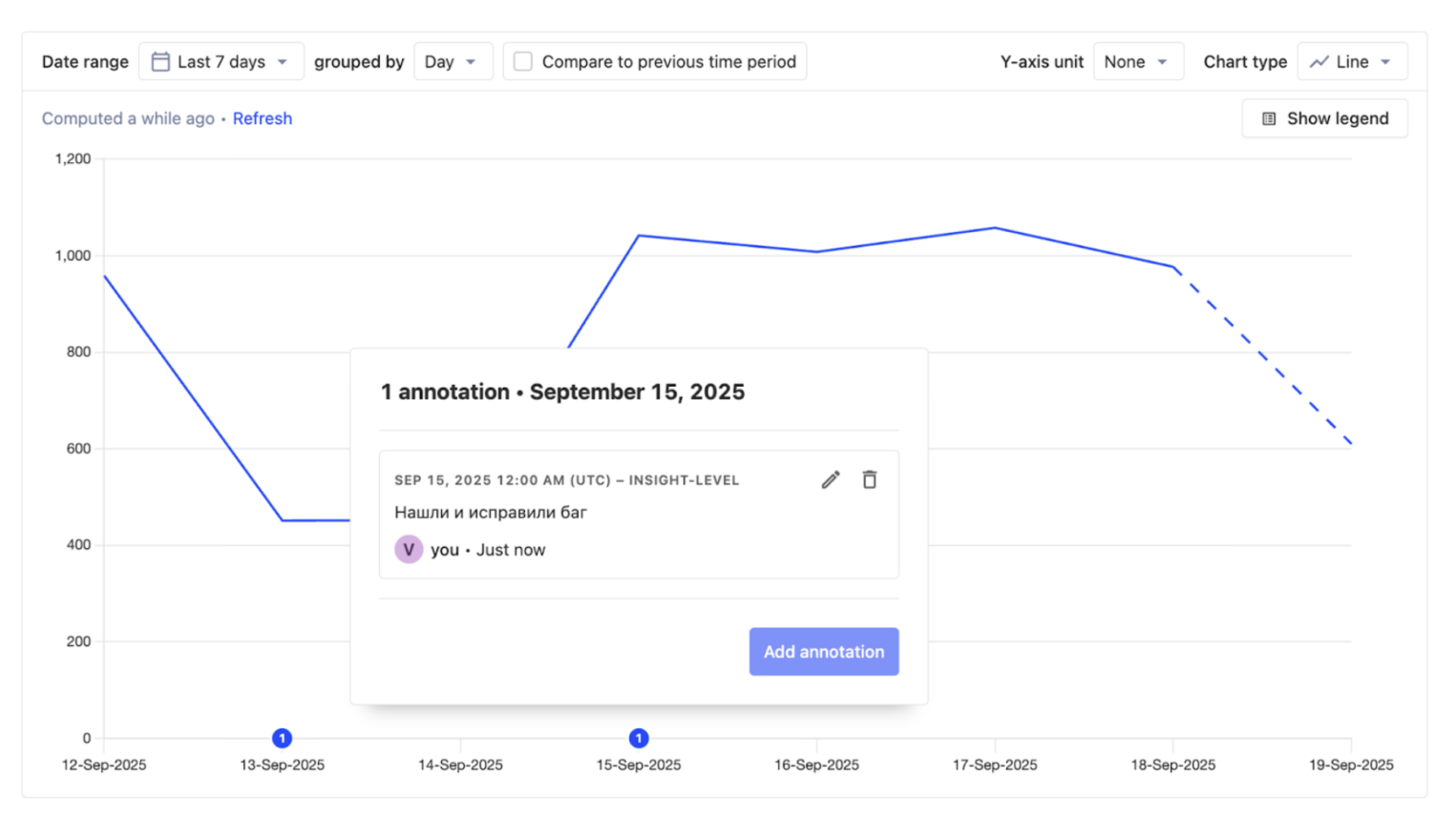Click the 16-Sep-2025 x-axis label

pyautogui.click(x=816, y=766)
